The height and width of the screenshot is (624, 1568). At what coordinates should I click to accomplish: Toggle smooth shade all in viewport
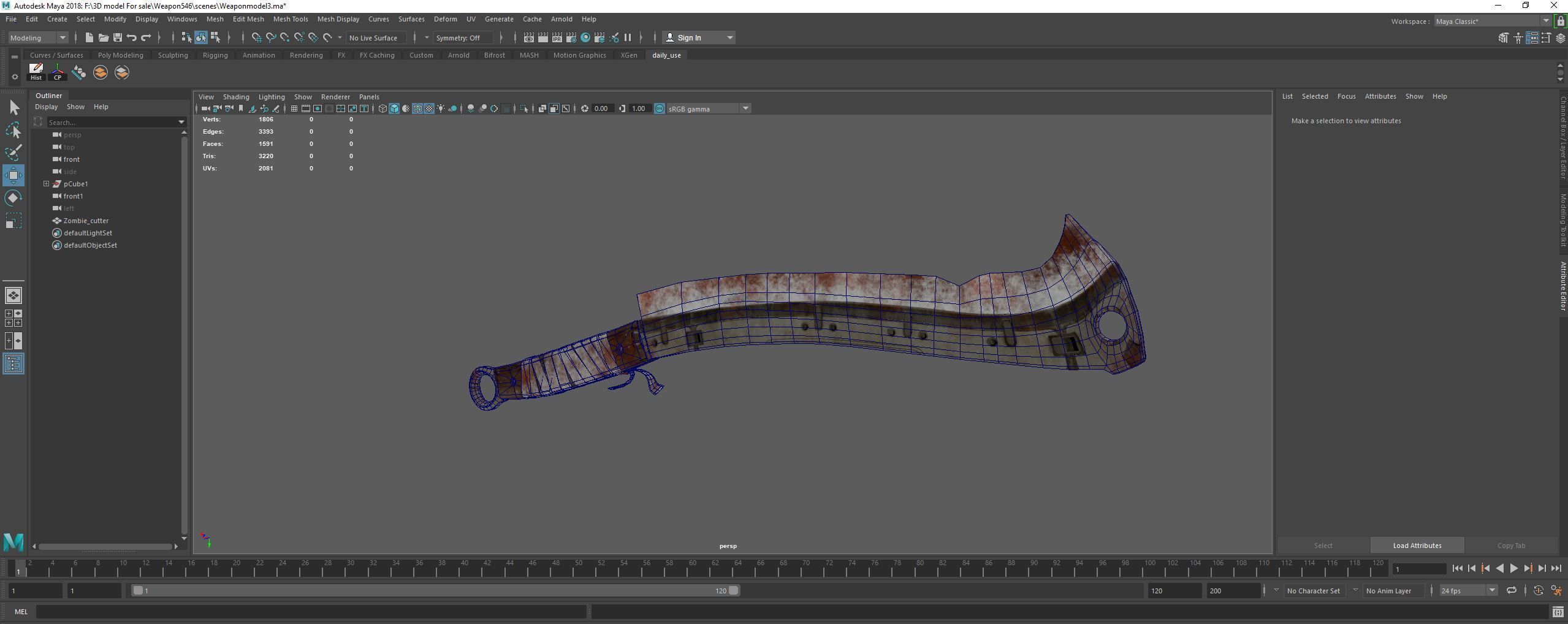pos(394,108)
